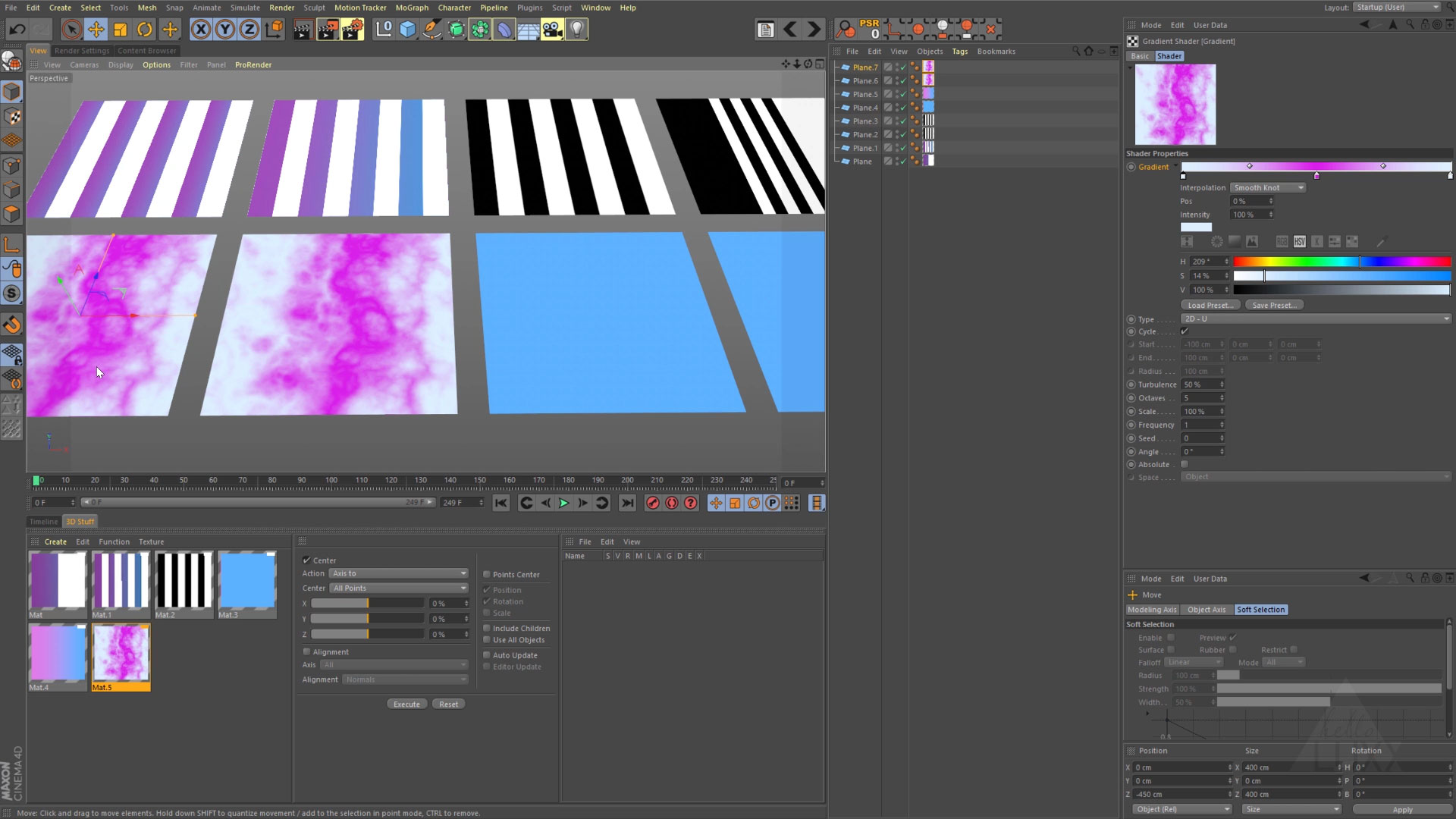Image resolution: width=1456 pixels, height=819 pixels.
Task: Play the animation forward
Action: tap(563, 503)
